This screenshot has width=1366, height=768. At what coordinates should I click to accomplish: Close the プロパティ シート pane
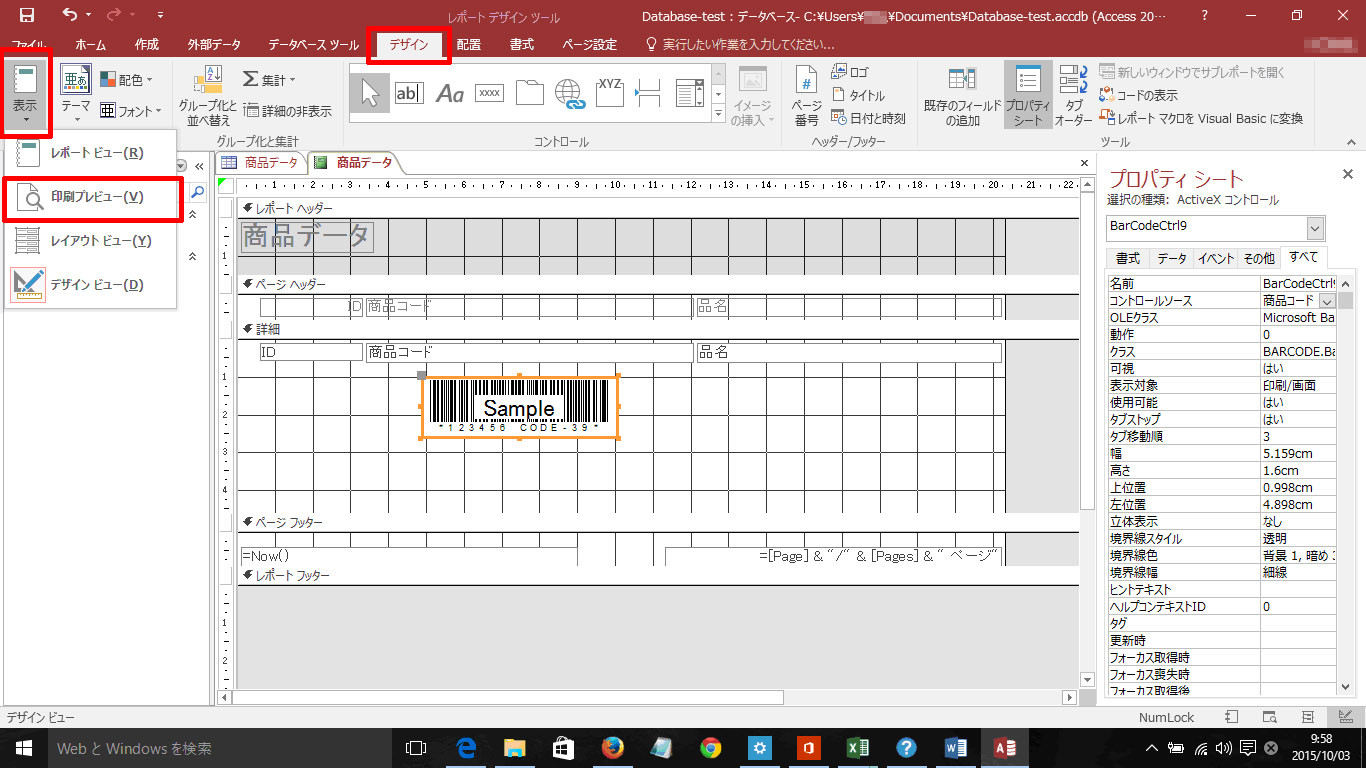(x=1347, y=175)
